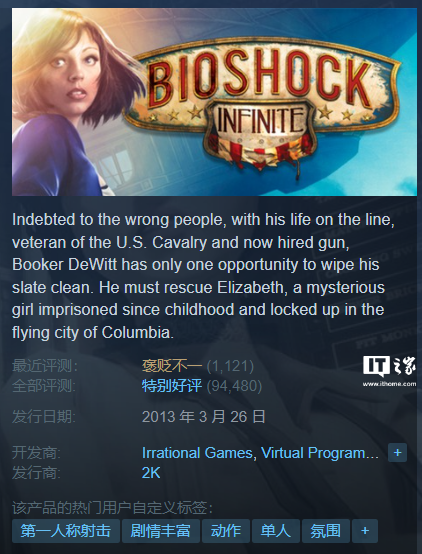This screenshot has height=554, width=422.
Task: Click the game description paragraph
Action: [x=204, y=276]
